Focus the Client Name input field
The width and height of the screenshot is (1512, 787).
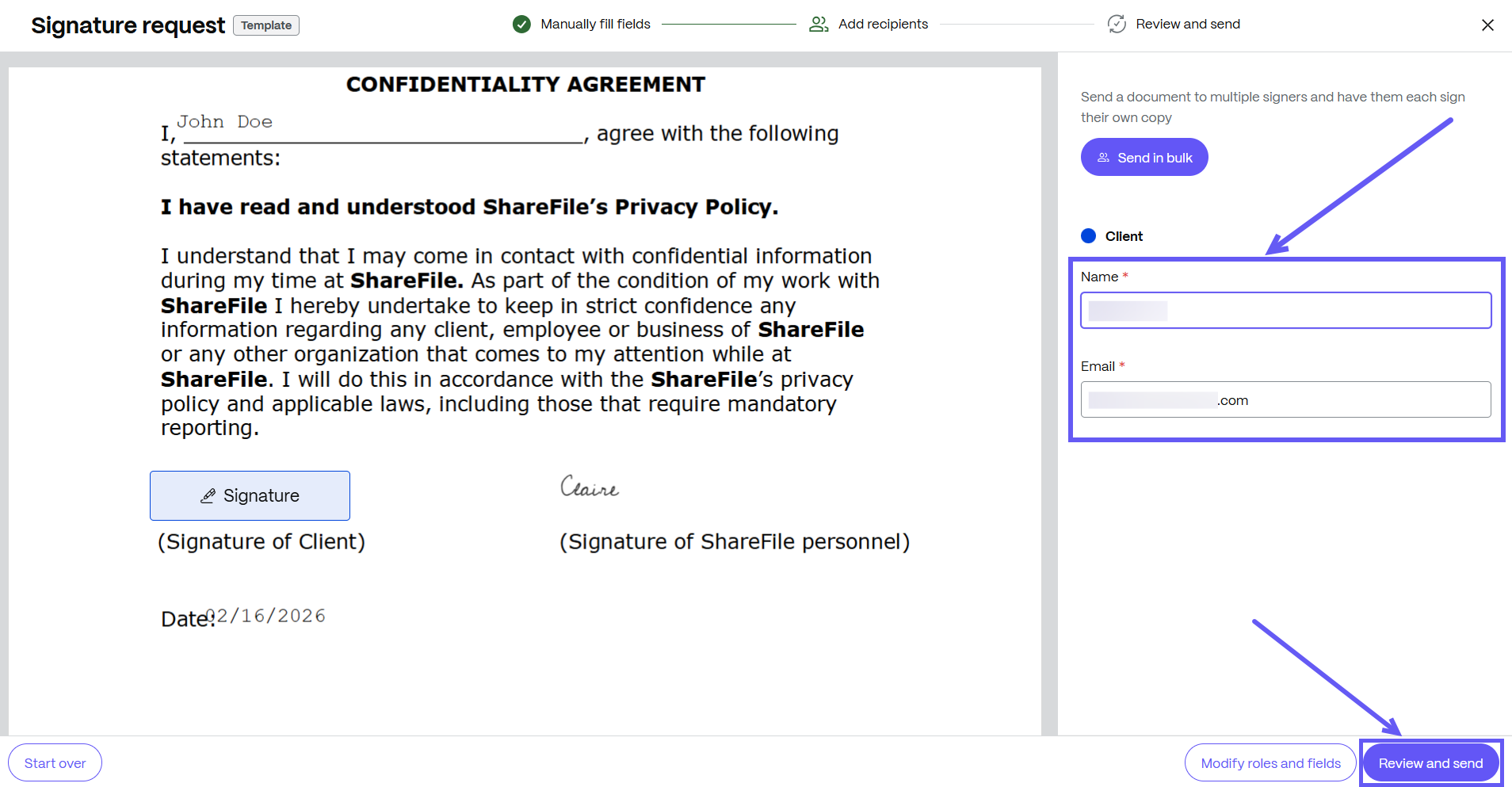click(x=1285, y=311)
